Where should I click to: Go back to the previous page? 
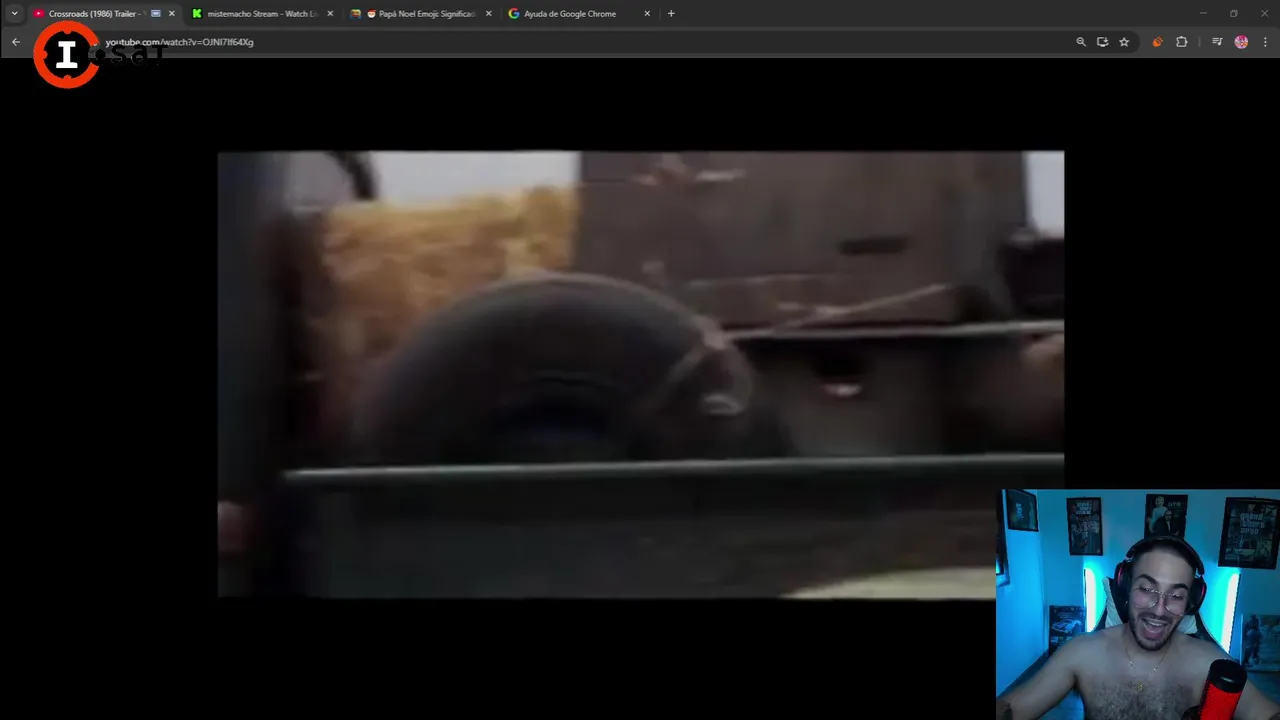(15, 42)
